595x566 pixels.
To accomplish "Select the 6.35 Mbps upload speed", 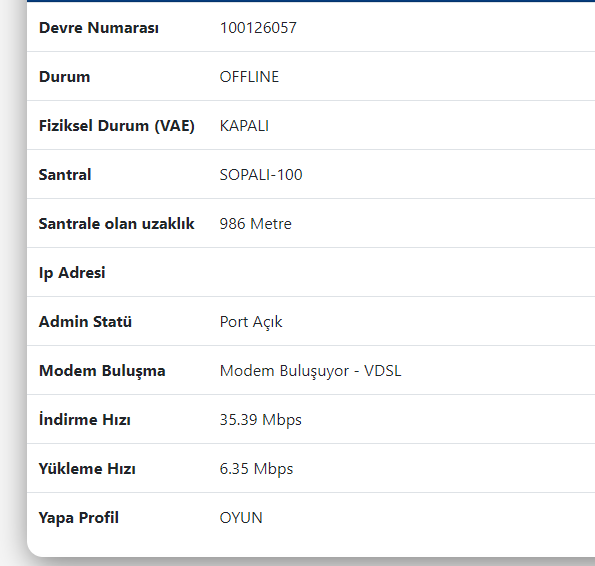I will [x=257, y=469].
